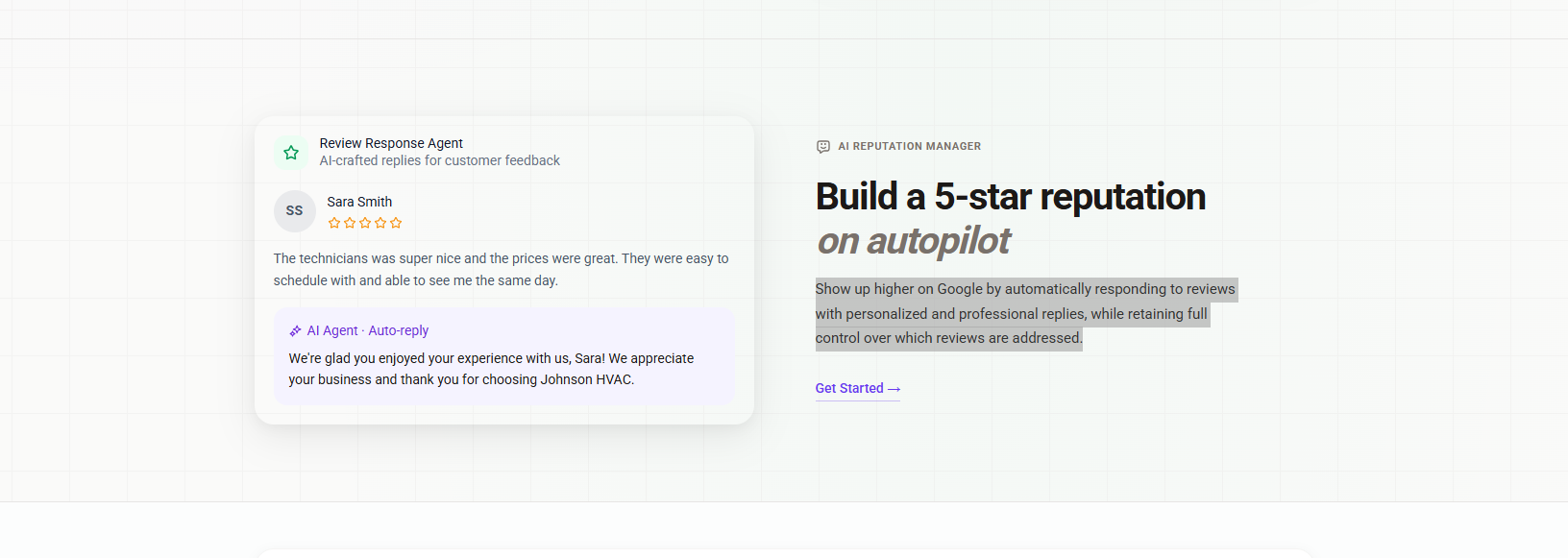The image size is (1568, 558).
Task: Click "AI-crafted replies for customer feedback" subtitle
Action: coord(440,160)
